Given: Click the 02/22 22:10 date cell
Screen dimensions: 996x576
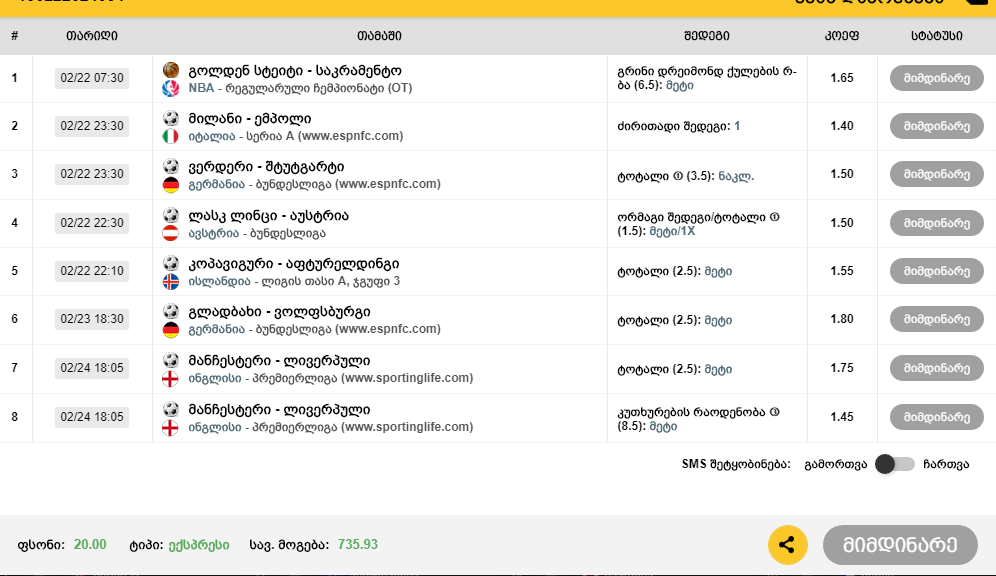Looking at the screenshot, I should click(x=92, y=271).
